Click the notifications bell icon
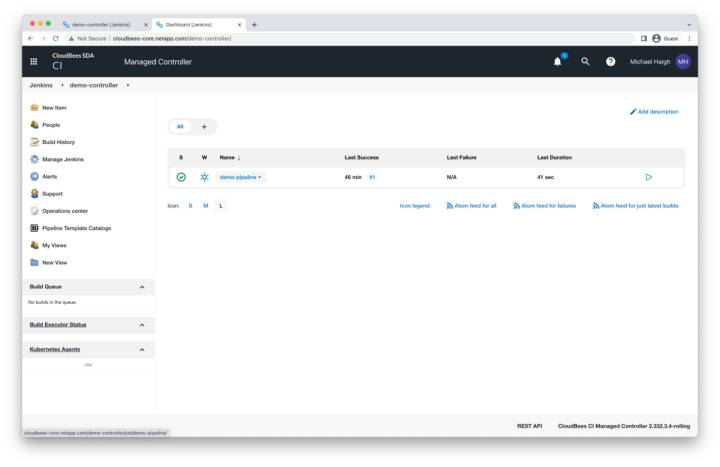The height and width of the screenshot is (467, 720). (557, 62)
